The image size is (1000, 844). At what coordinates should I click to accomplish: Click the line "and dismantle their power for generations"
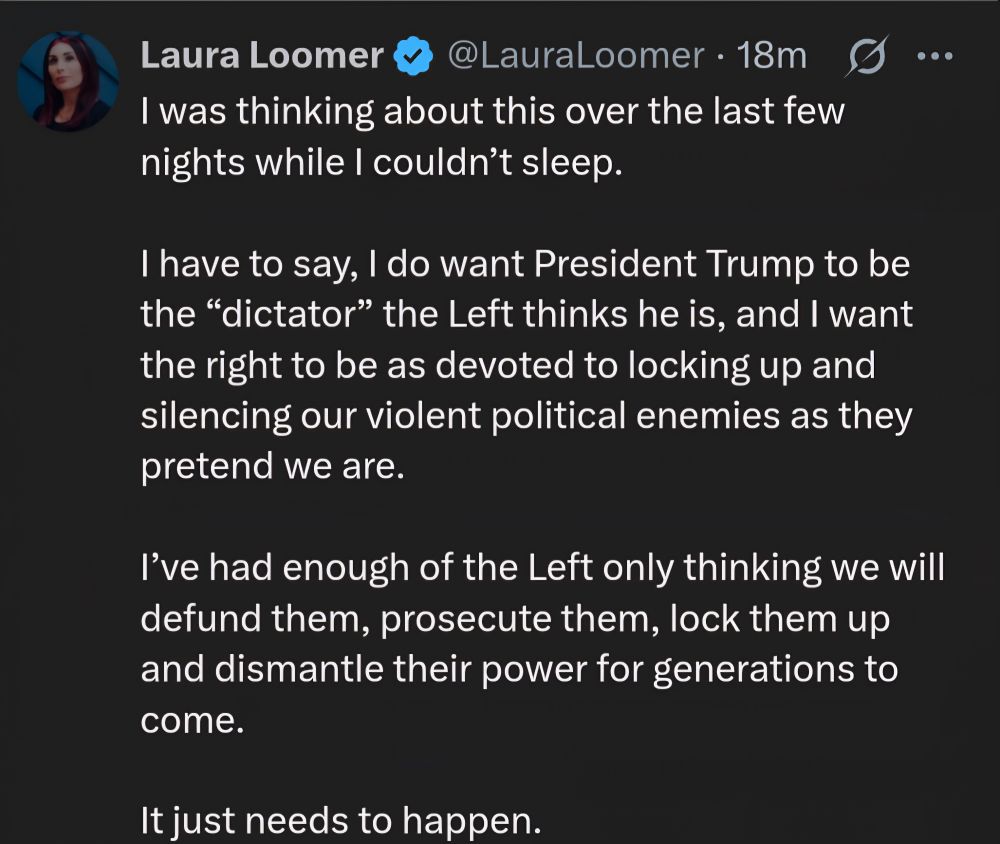click(x=519, y=669)
